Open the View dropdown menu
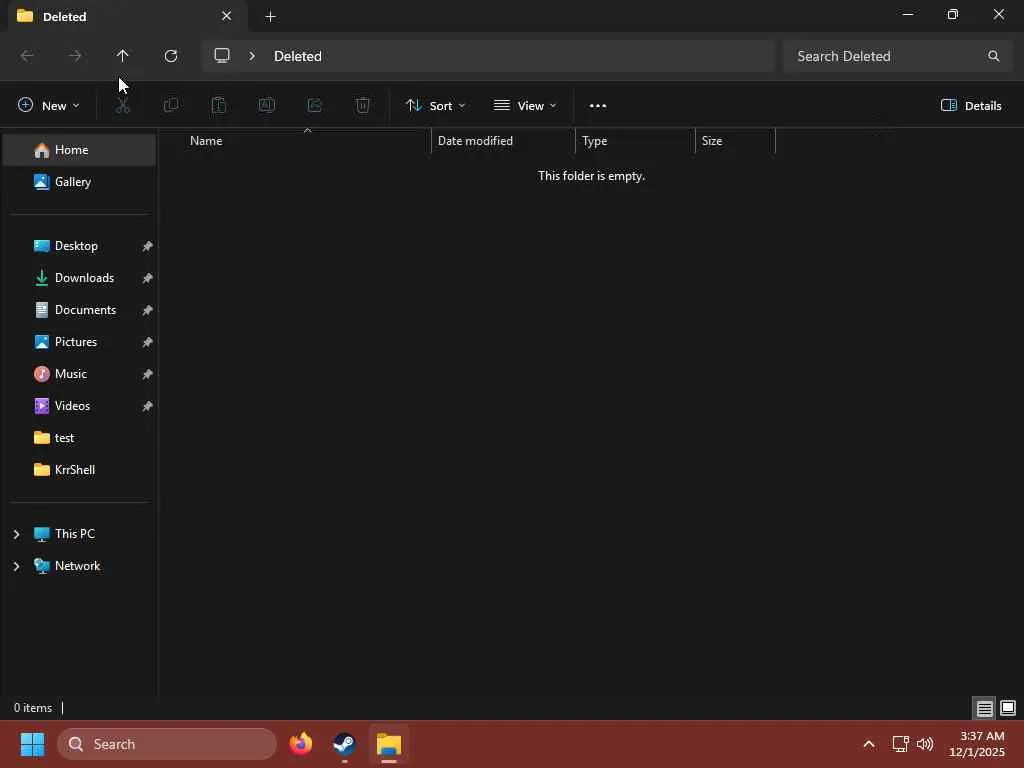Image resolution: width=1024 pixels, height=768 pixels. (525, 106)
